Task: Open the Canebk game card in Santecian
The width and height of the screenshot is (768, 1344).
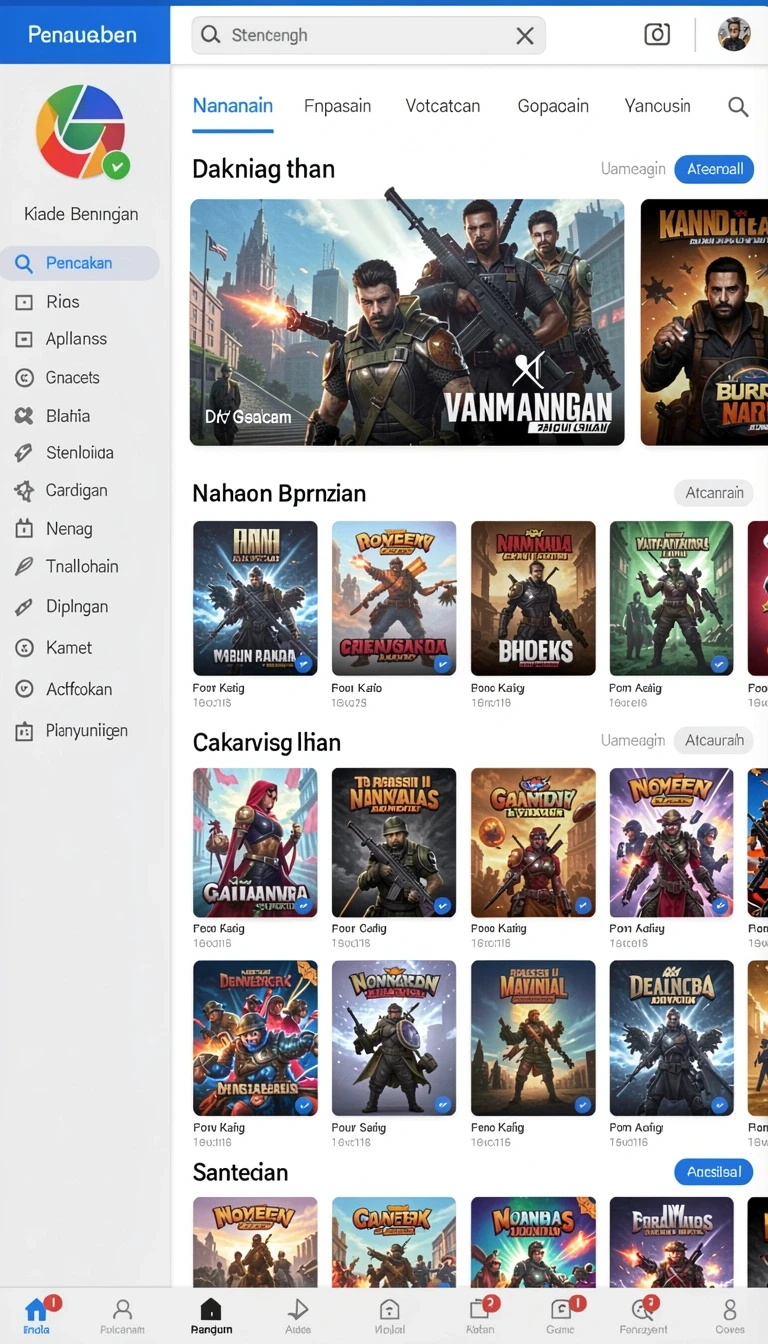Action: 394,1242
